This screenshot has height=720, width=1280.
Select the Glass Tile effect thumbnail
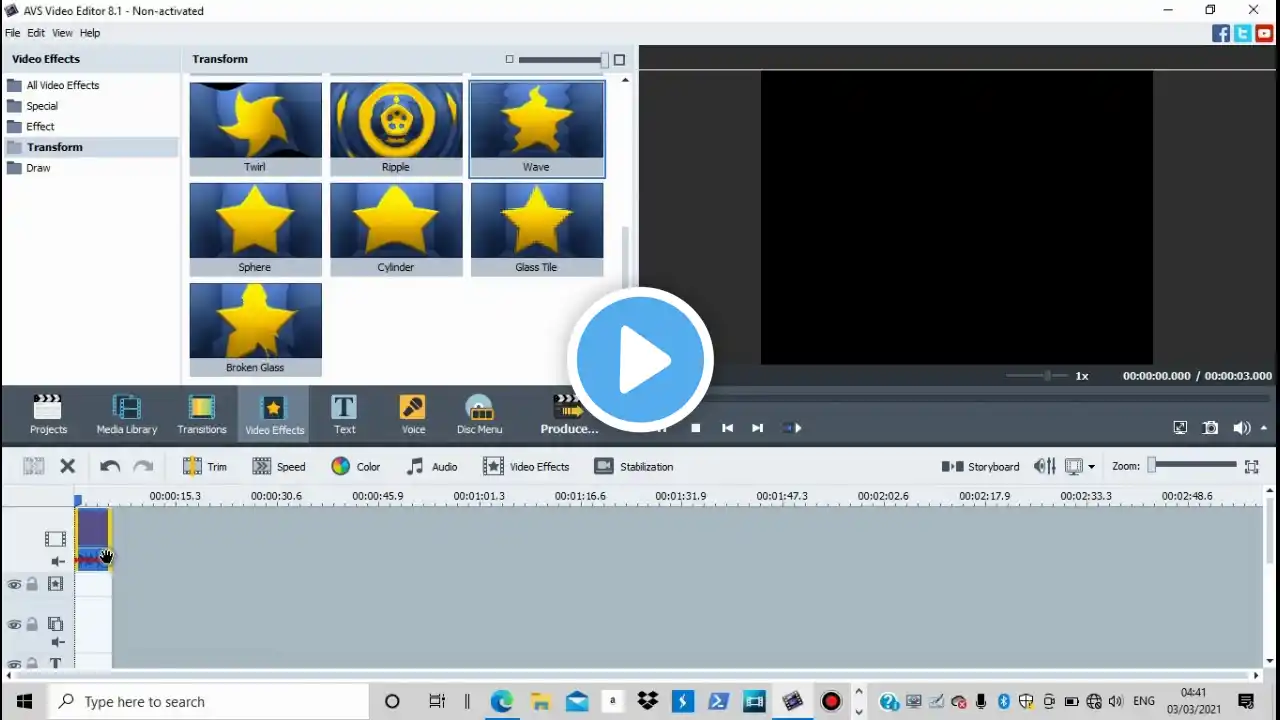click(537, 228)
